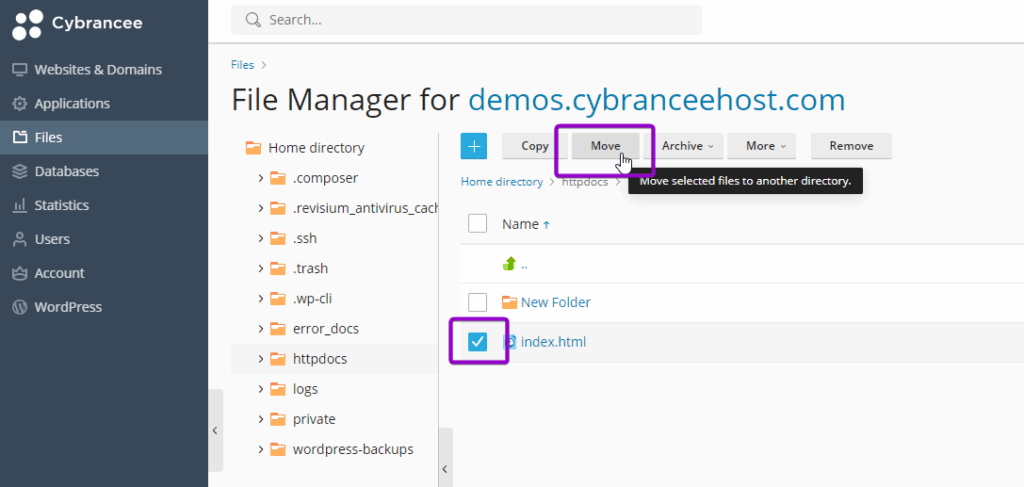Collapse the left sidebar with its arrow handle
The height and width of the screenshot is (487, 1024).
click(215, 431)
